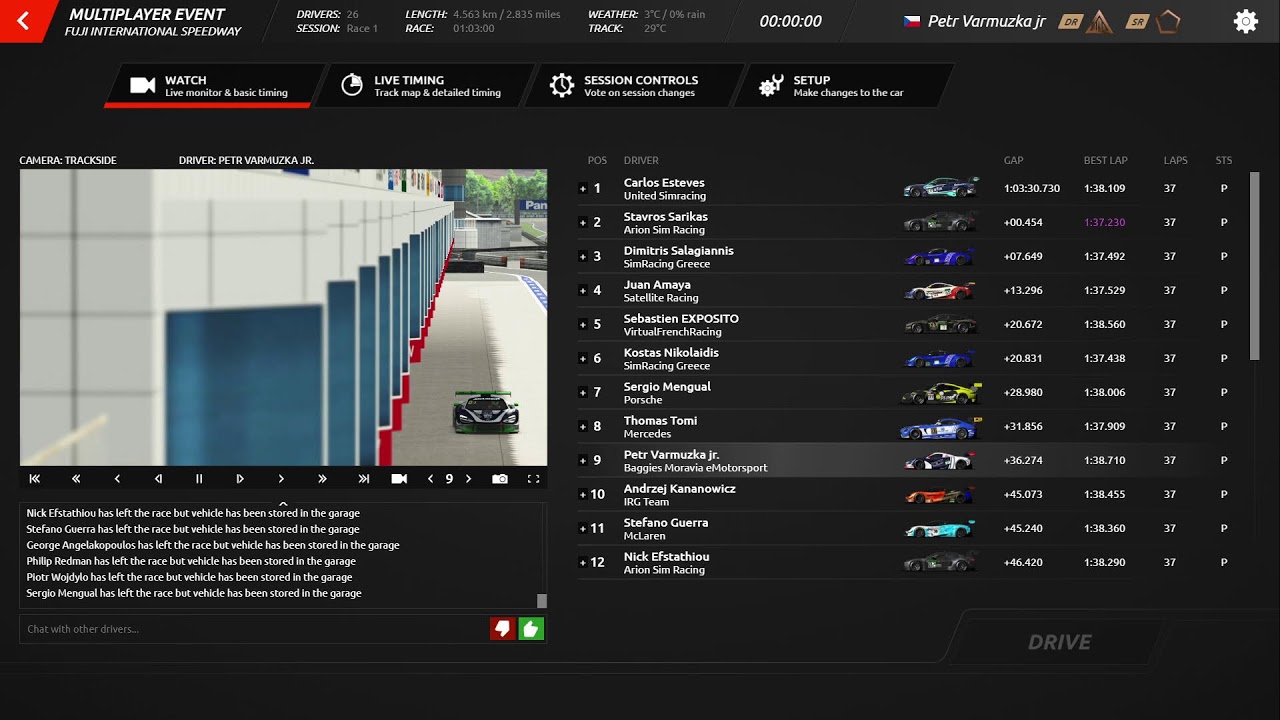Switch to the Live Timing tab
This screenshot has height=720, width=1280.
(423, 86)
